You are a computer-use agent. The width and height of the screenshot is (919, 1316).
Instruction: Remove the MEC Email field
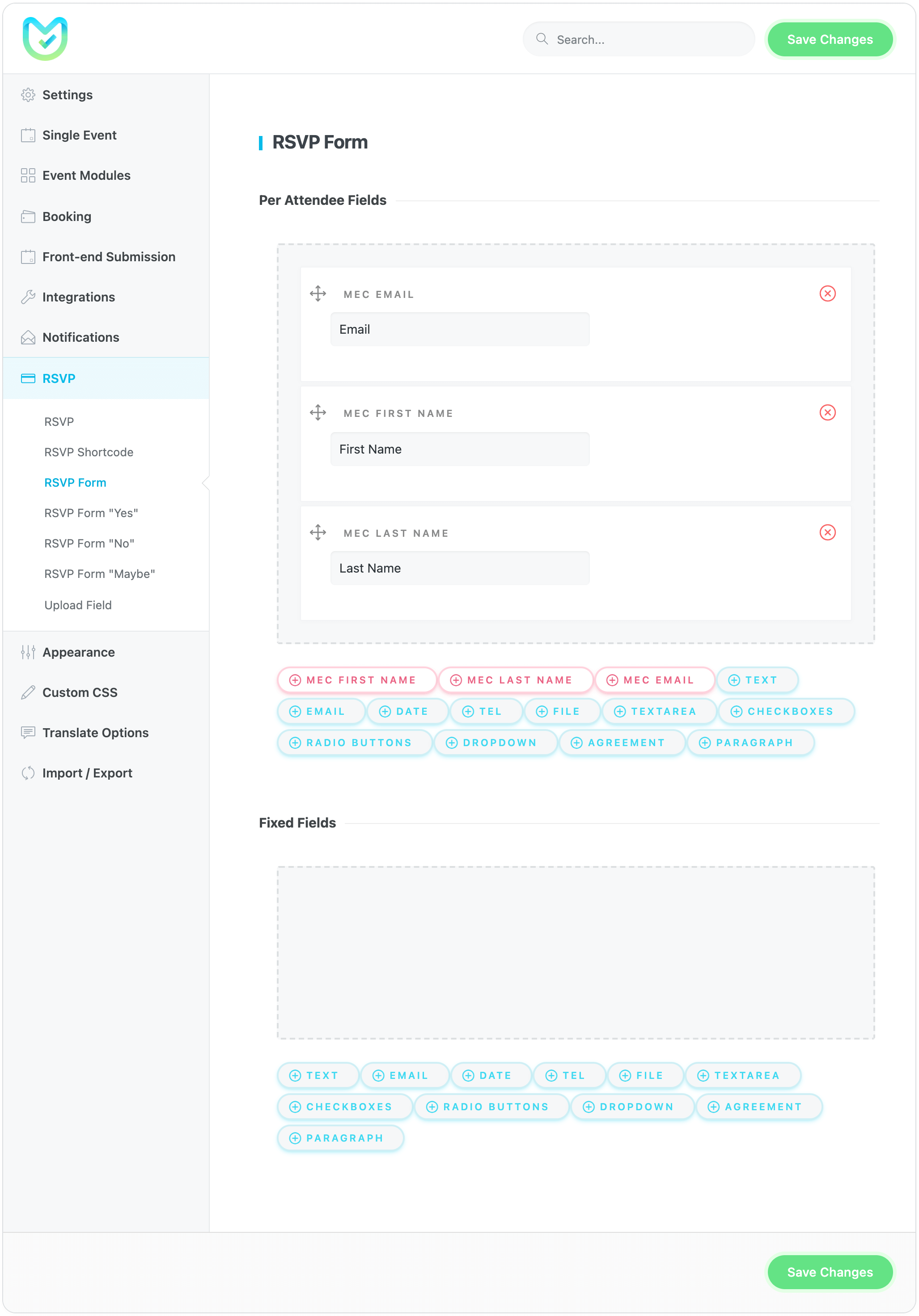(827, 293)
